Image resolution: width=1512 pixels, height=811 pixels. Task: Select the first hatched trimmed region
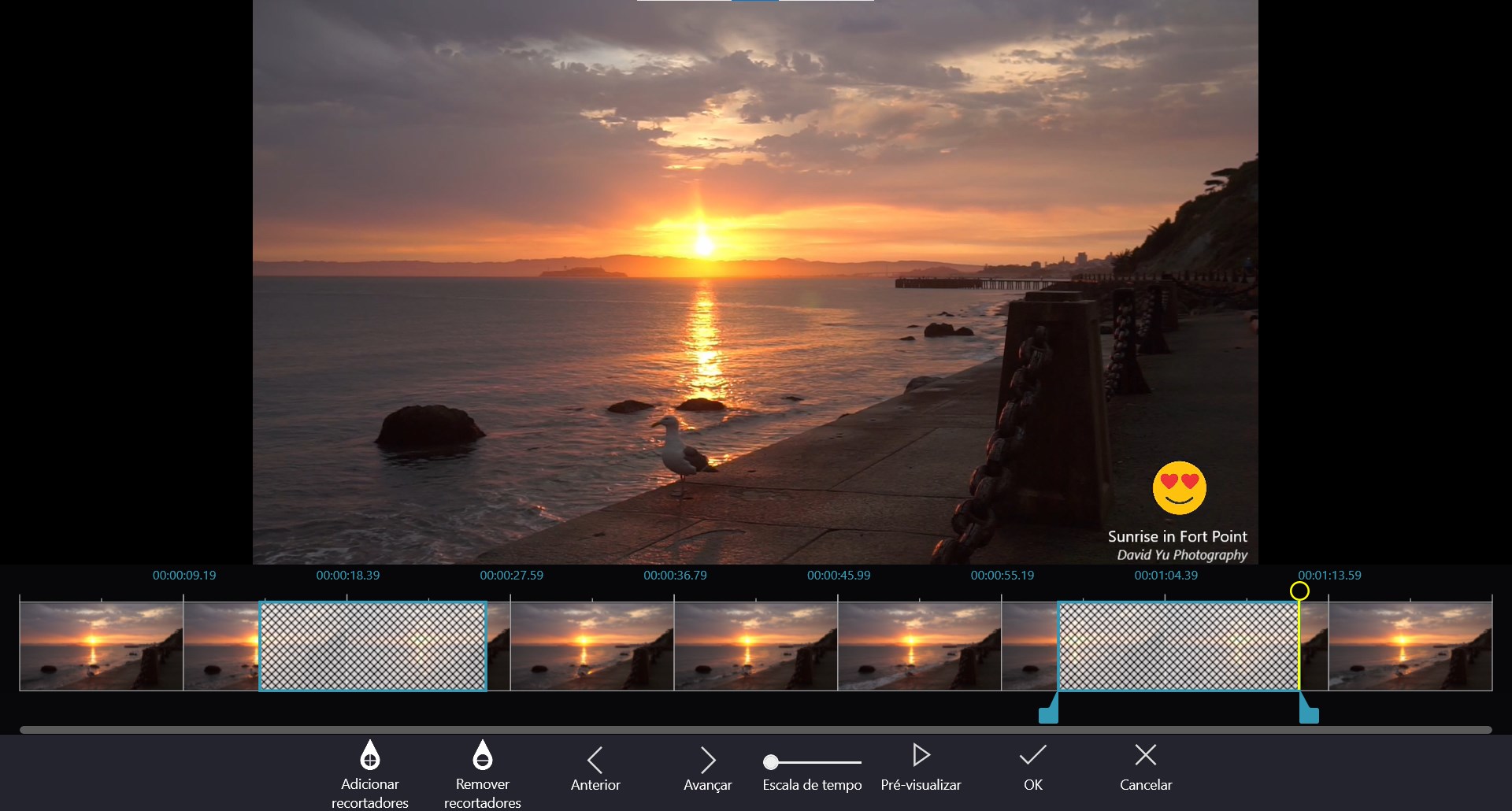[372, 646]
